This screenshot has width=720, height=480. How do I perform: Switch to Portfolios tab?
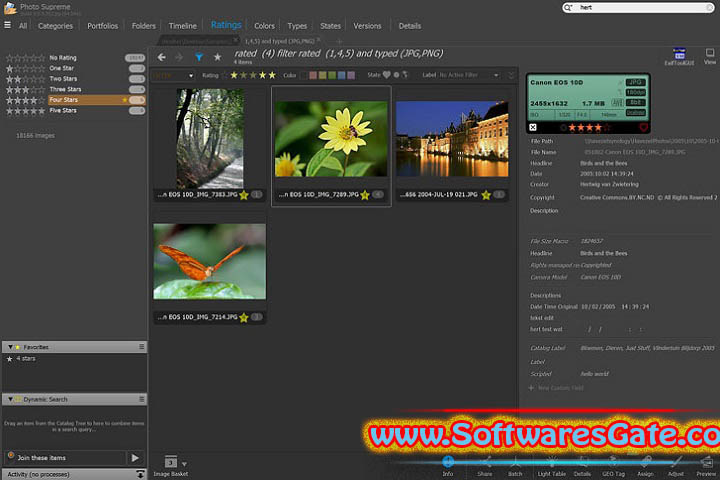(102, 26)
